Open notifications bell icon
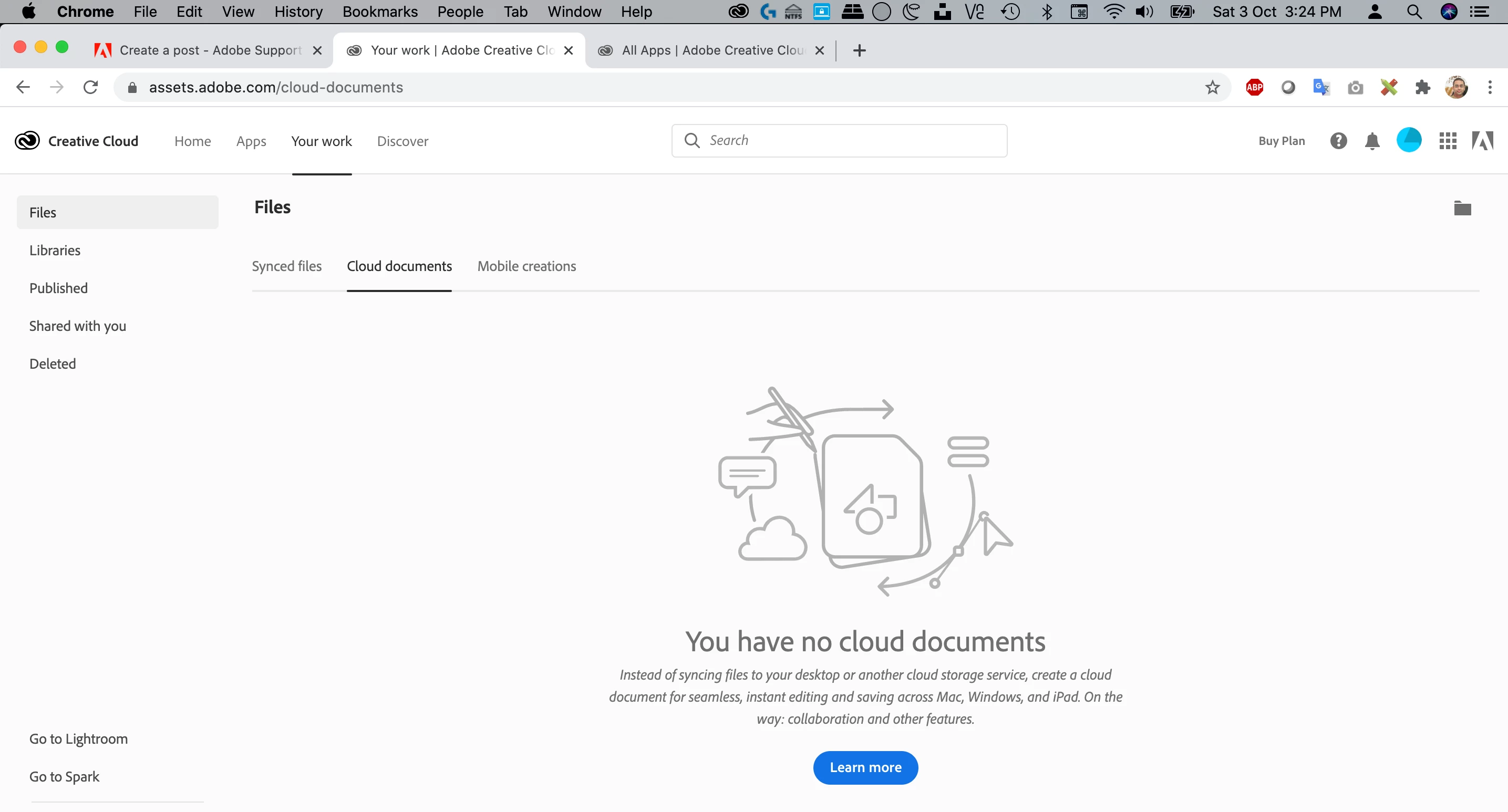 1371,141
